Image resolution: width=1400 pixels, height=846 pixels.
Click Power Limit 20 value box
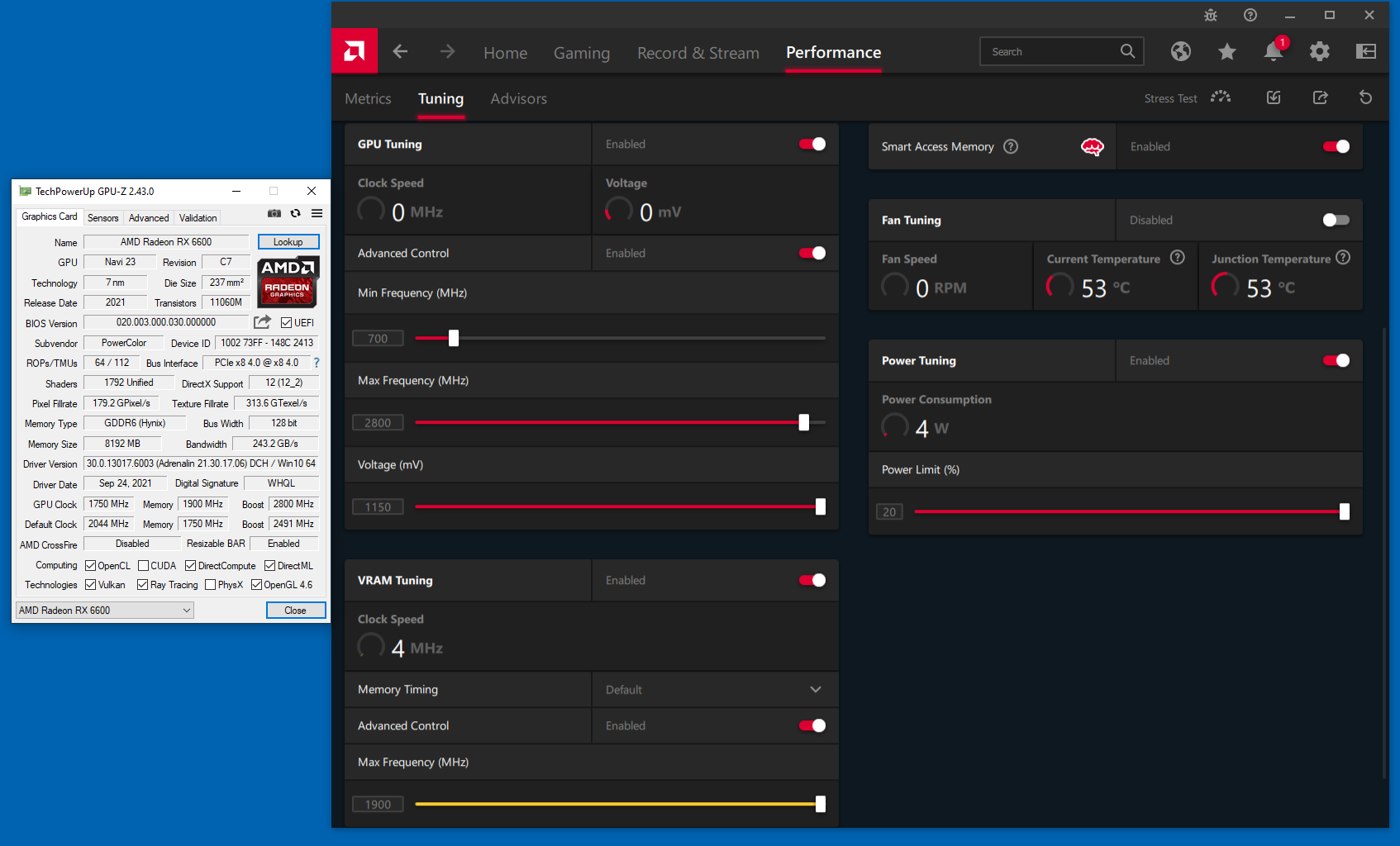[889, 511]
